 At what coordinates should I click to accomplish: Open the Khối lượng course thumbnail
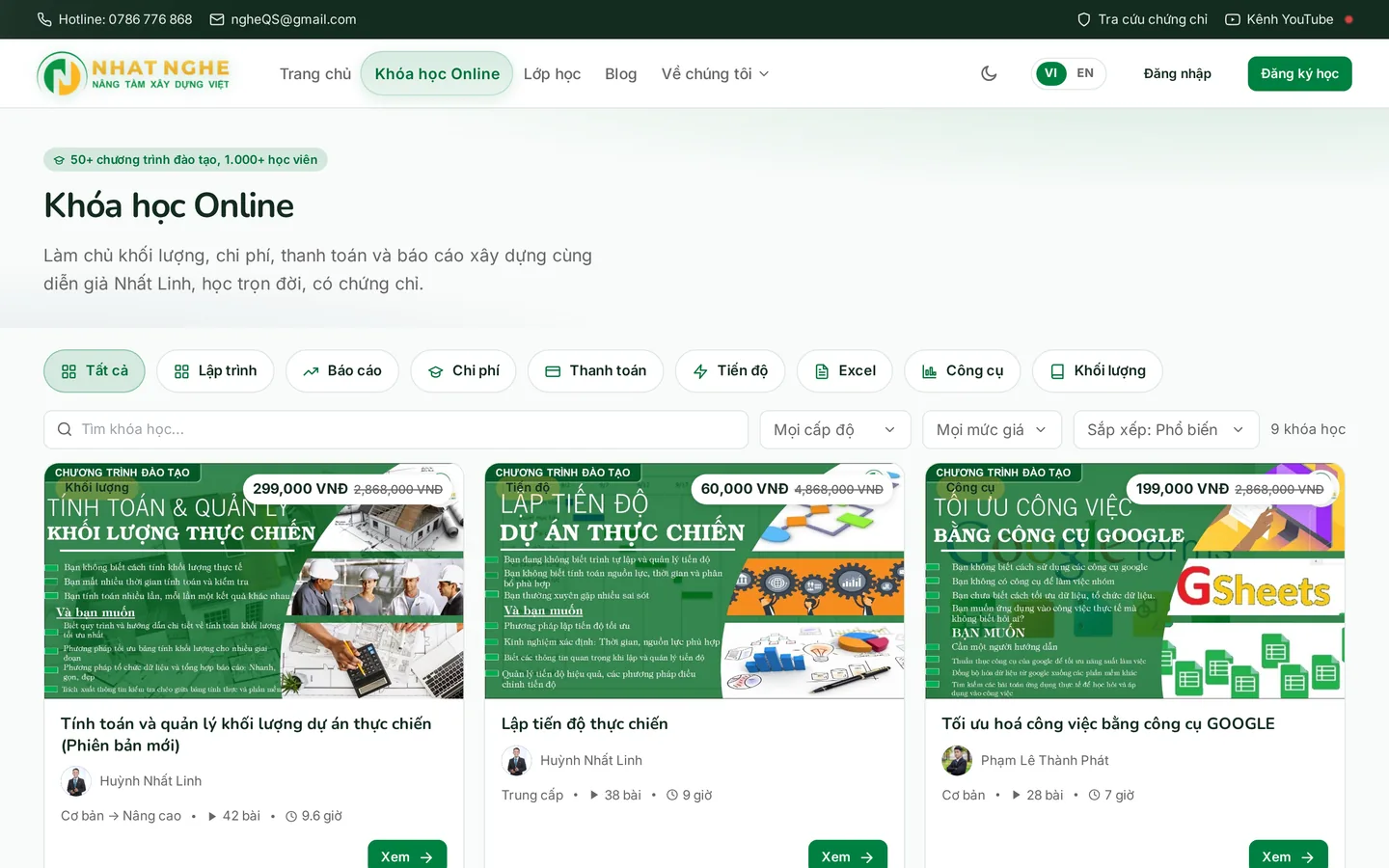pos(254,582)
